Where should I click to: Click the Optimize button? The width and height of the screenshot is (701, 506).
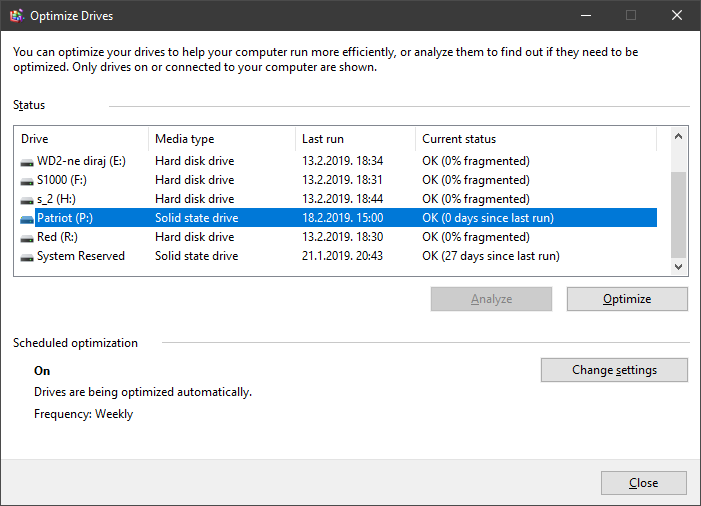[x=627, y=299]
